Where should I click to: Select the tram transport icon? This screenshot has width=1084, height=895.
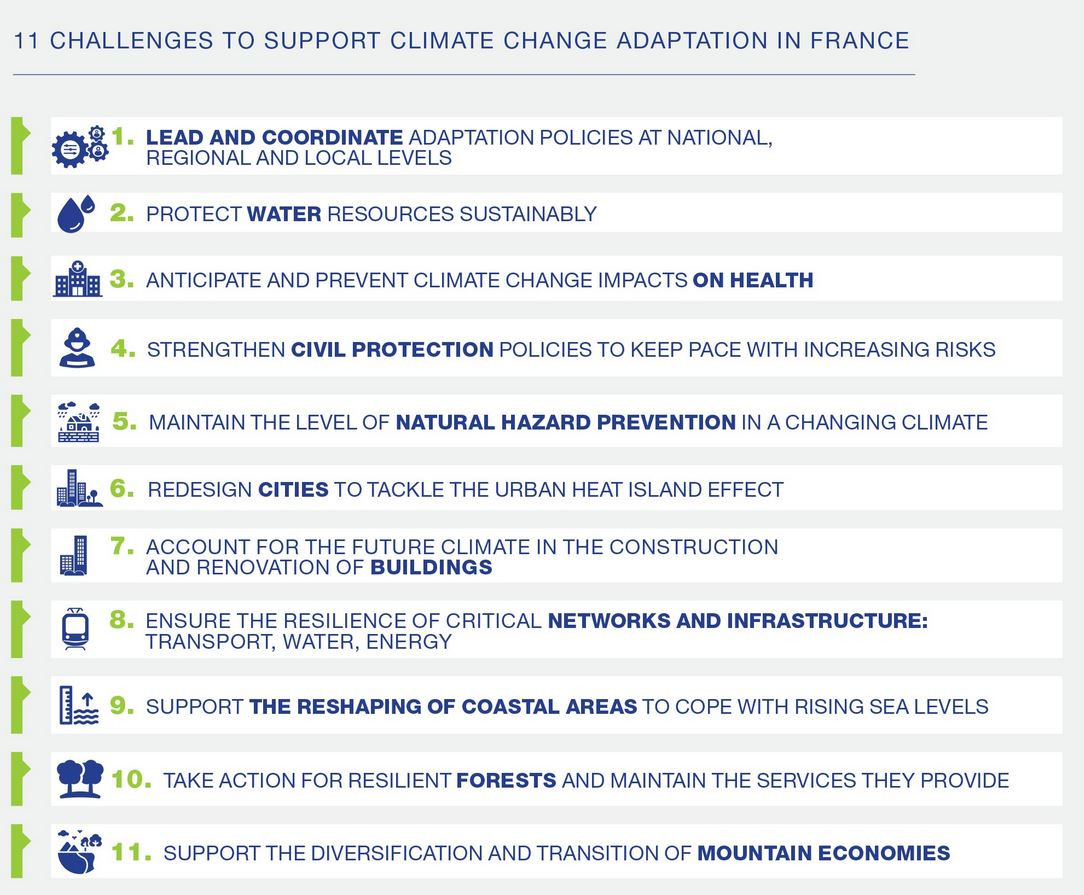75,629
